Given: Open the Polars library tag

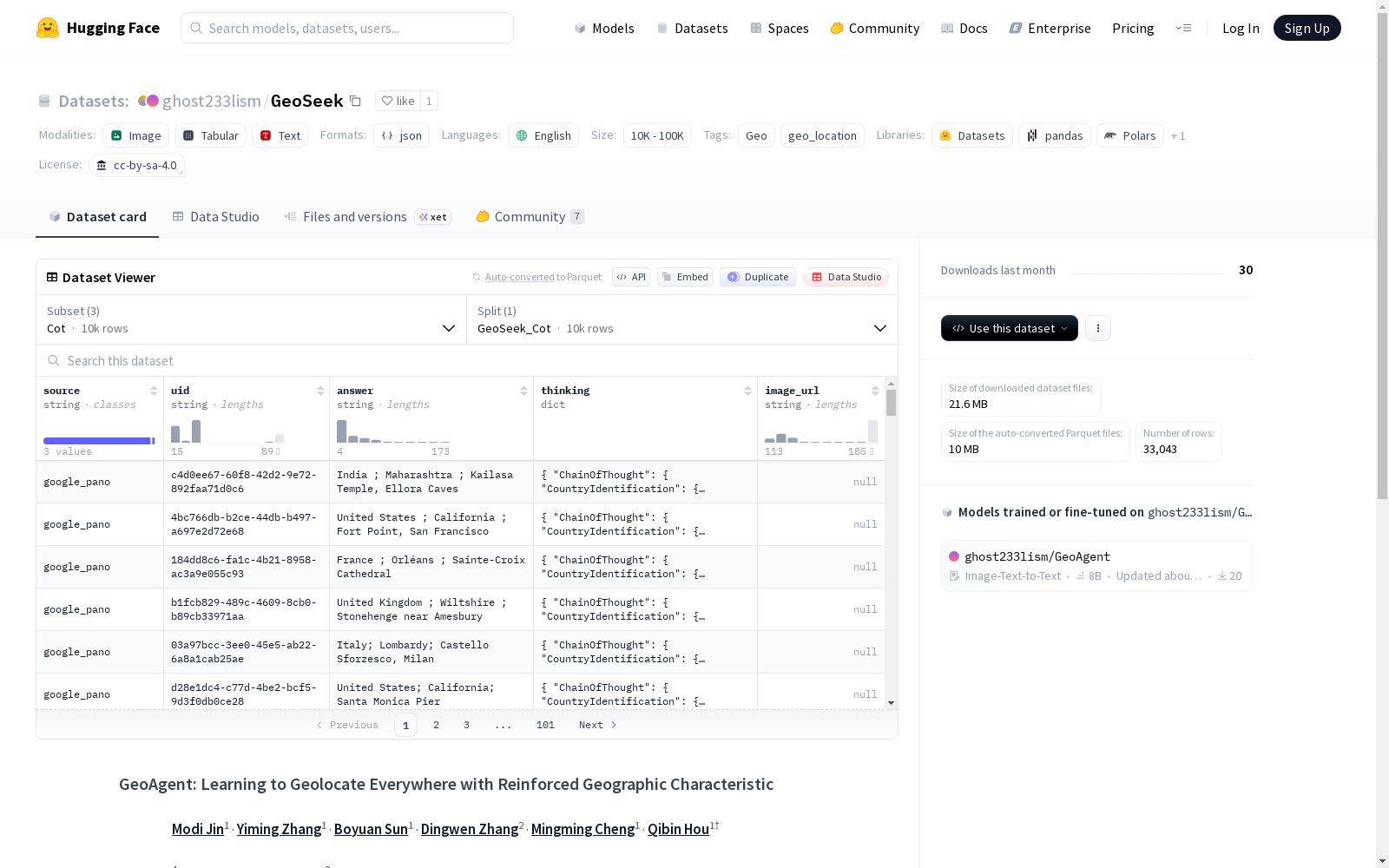Looking at the screenshot, I should [1130, 135].
